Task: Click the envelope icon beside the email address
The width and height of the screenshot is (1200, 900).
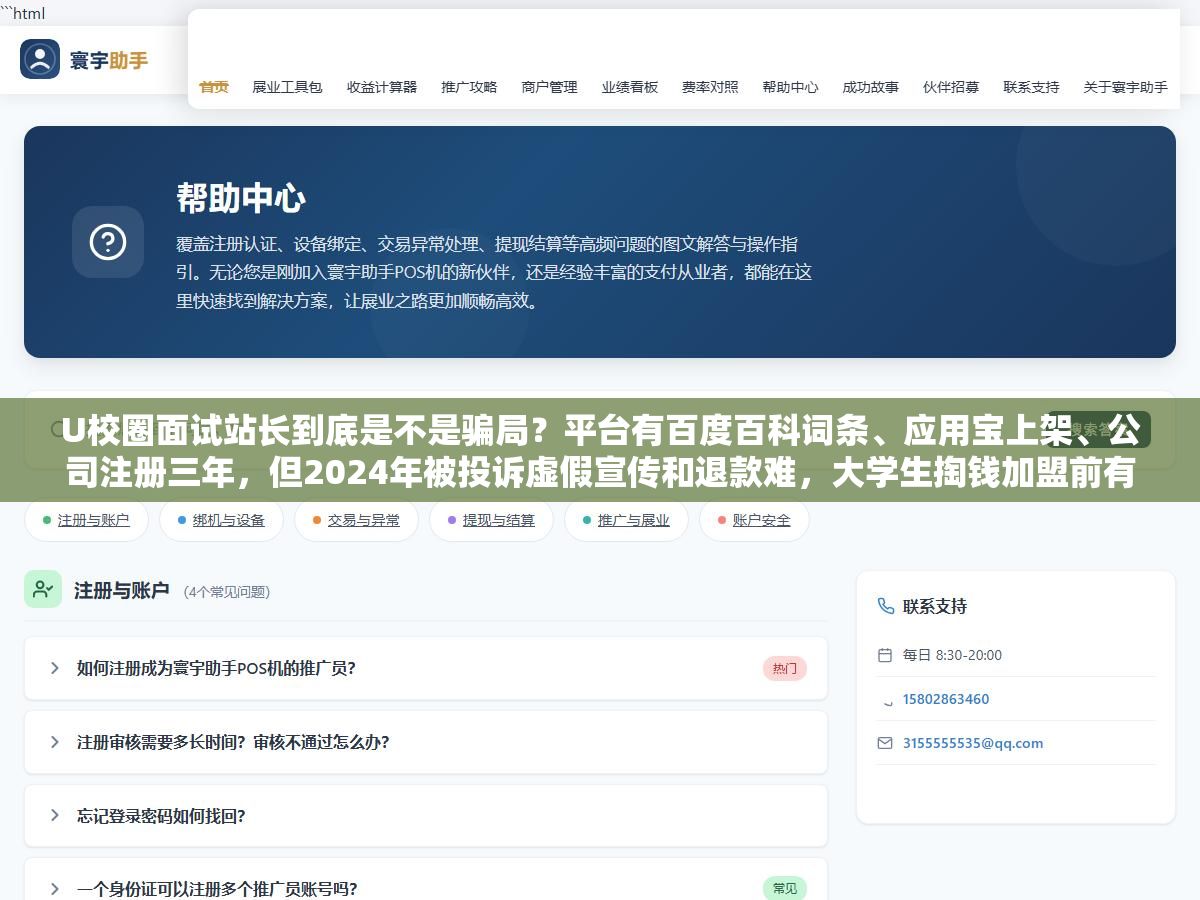Action: coord(885,743)
